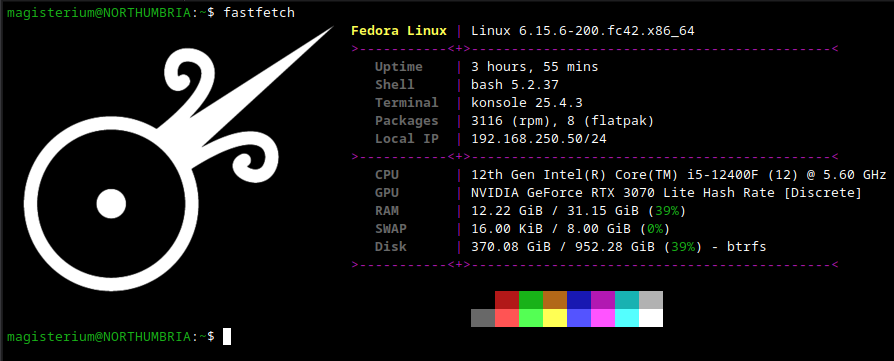The height and width of the screenshot is (361, 894).
Task: Click the bright magenta color block
Action: pos(603,318)
